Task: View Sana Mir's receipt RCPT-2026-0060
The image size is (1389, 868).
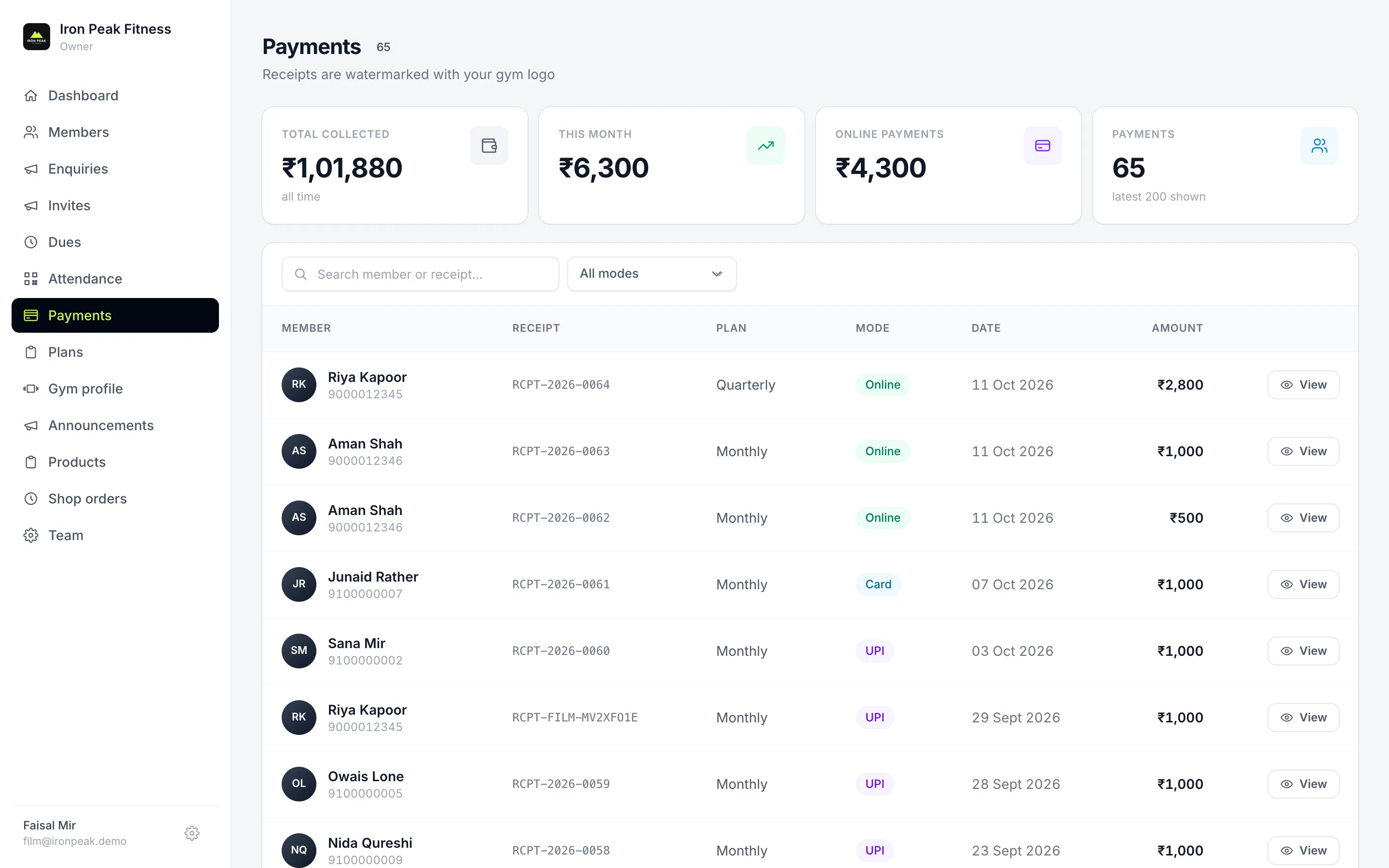Action: (1303, 651)
